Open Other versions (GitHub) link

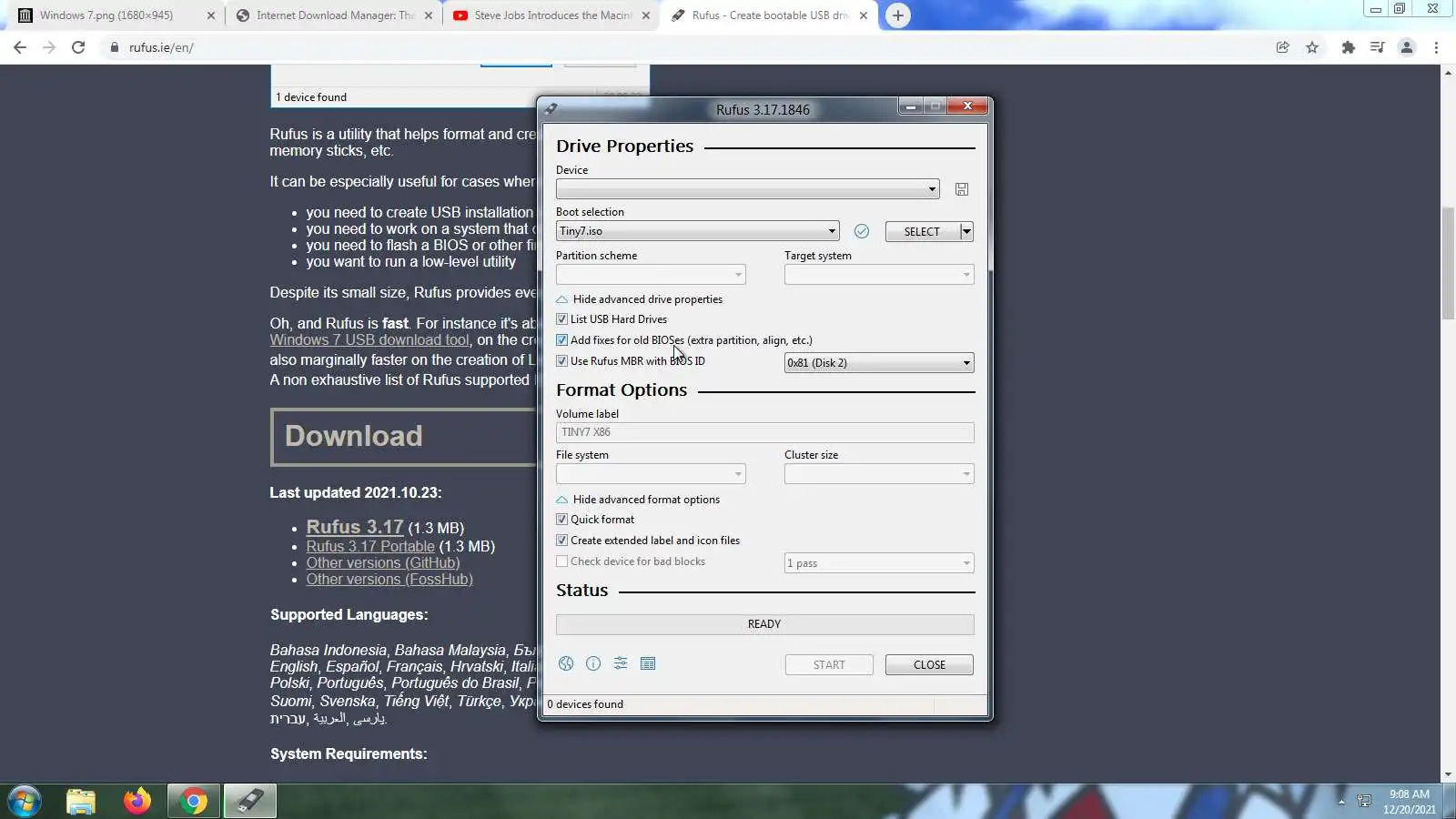click(x=383, y=562)
